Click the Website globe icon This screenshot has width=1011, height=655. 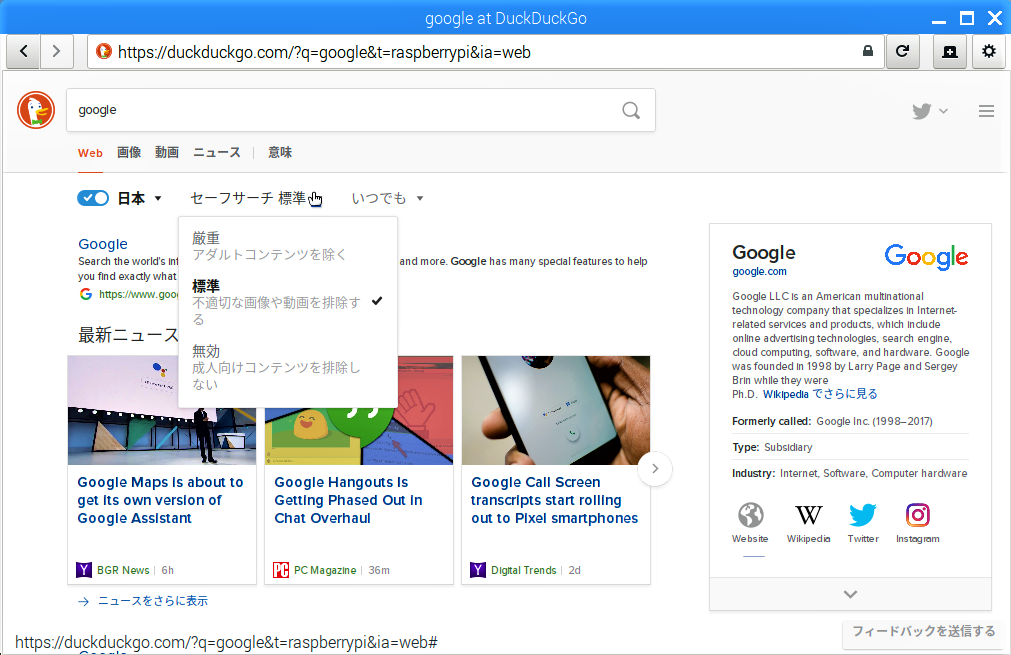[751, 515]
